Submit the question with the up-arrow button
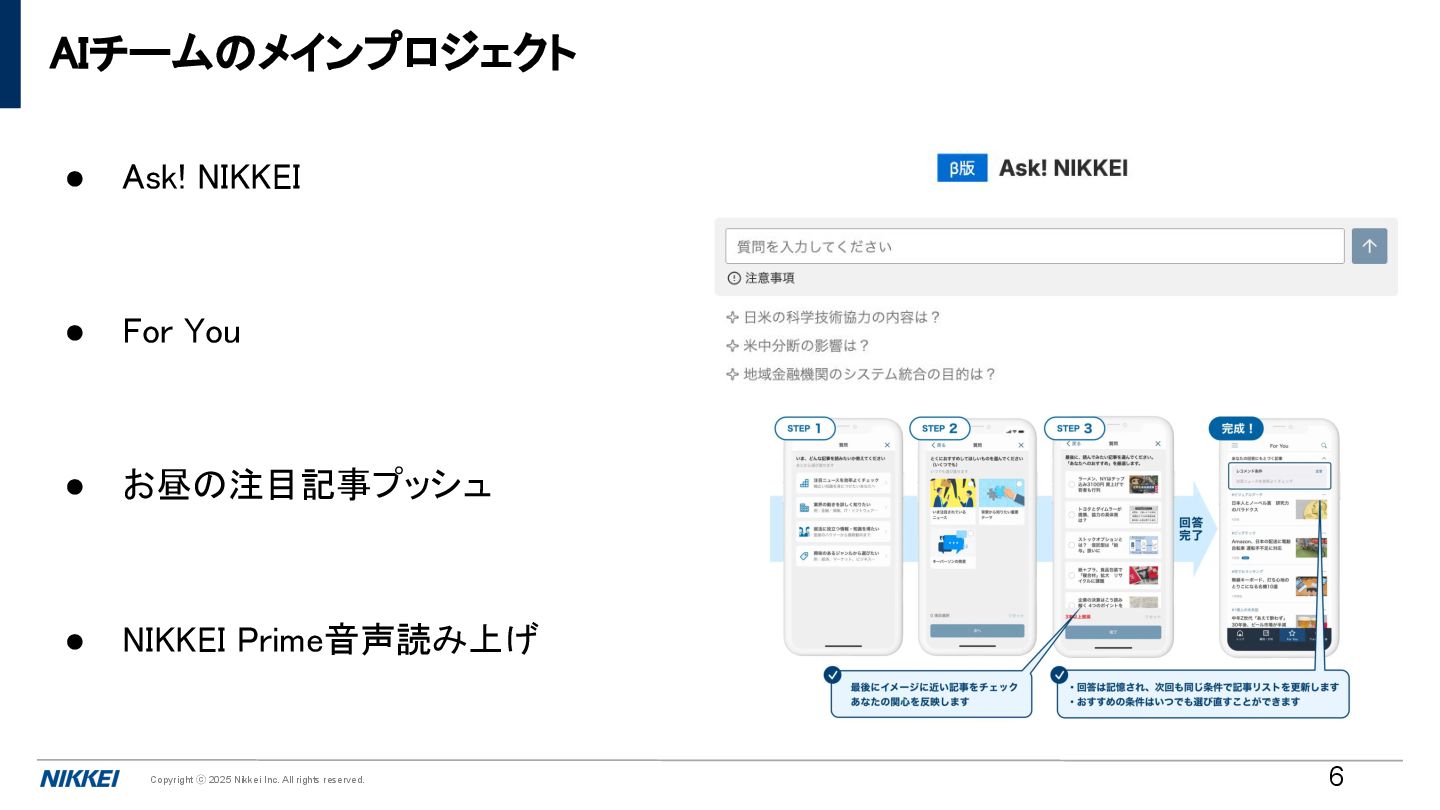This screenshot has height=810, width=1440. coord(1369,246)
